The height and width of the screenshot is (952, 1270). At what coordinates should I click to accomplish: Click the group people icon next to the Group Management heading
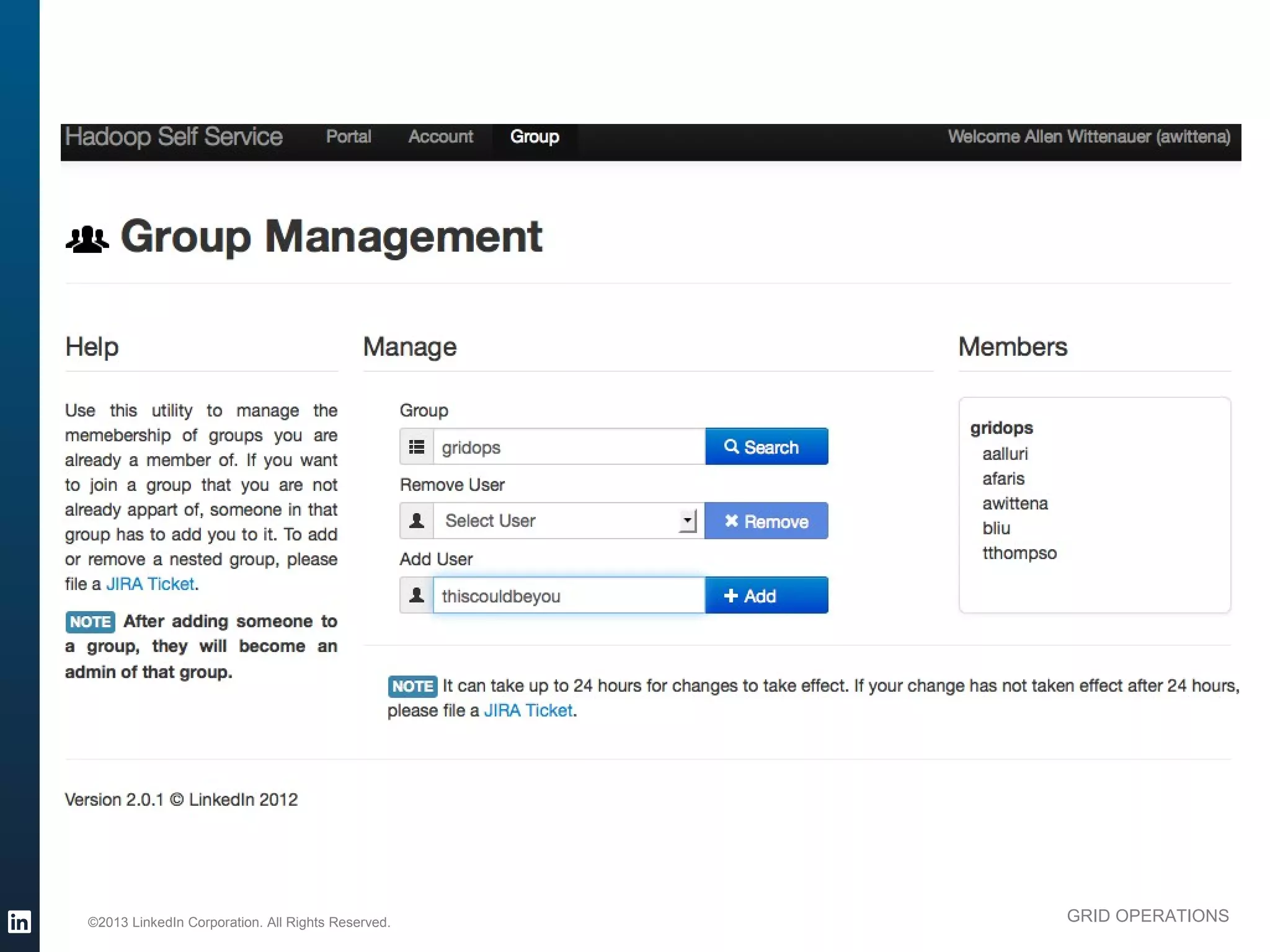tap(87, 239)
